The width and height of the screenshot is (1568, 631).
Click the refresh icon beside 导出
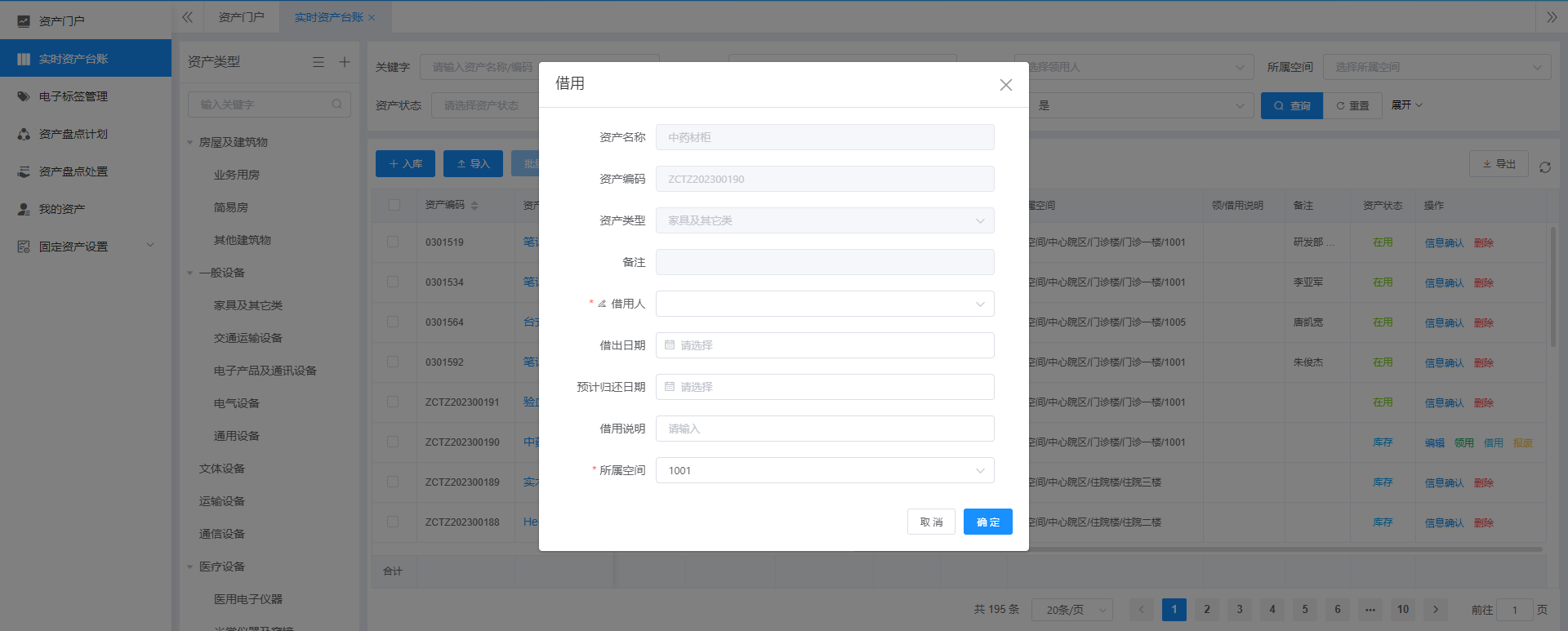coord(1544,167)
